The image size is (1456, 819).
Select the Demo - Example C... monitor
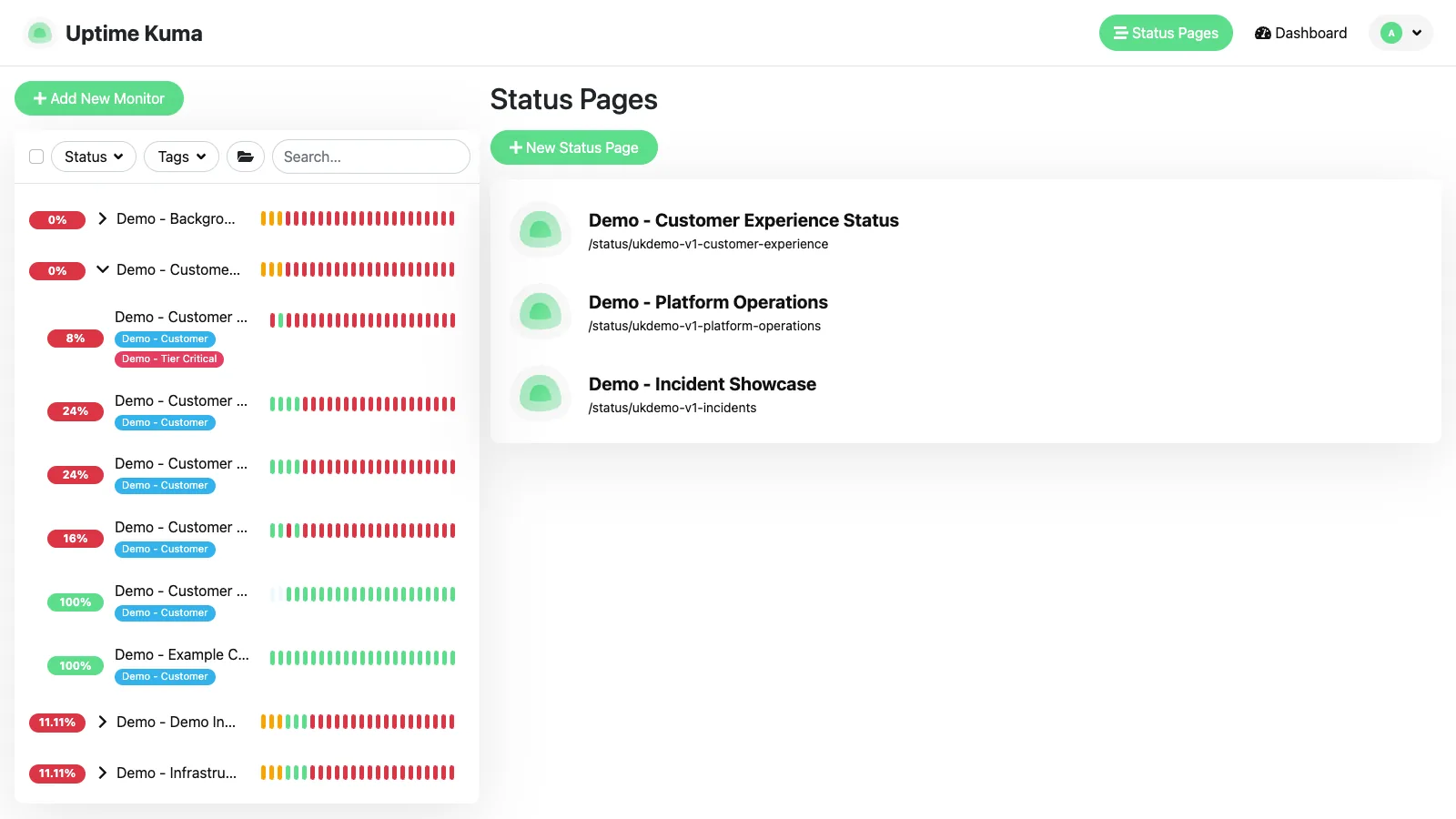182,654
